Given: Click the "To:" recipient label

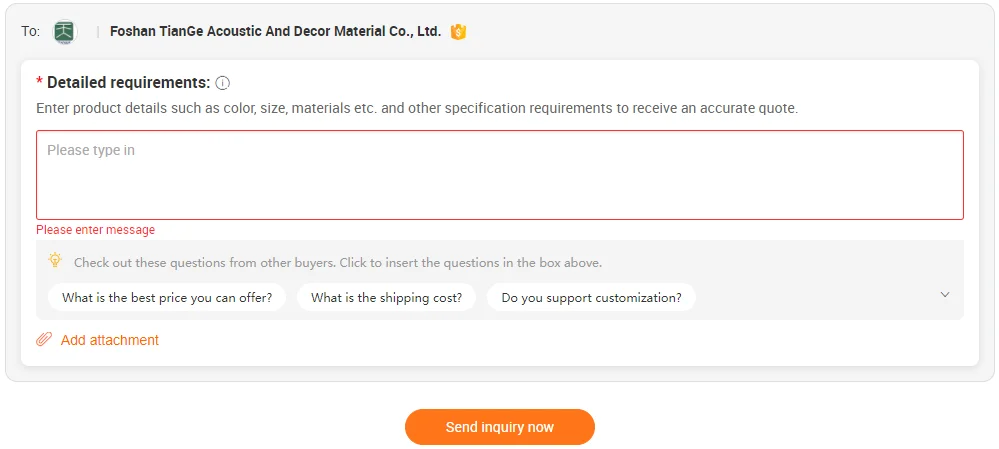Looking at the screenshot, I should pyautogui.click(x=31, y=31).
